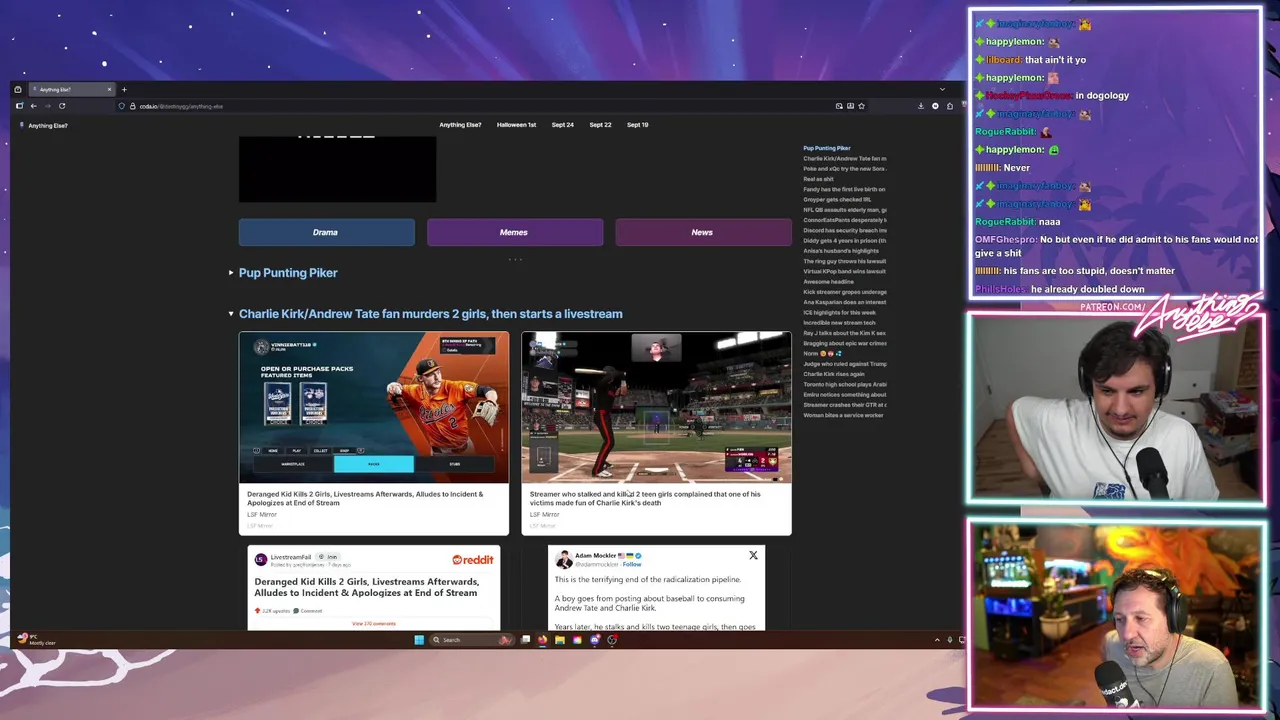The image size is (1280, 720).
Task: Click the site shield icon in address bar
Action: tap(122, 106)
